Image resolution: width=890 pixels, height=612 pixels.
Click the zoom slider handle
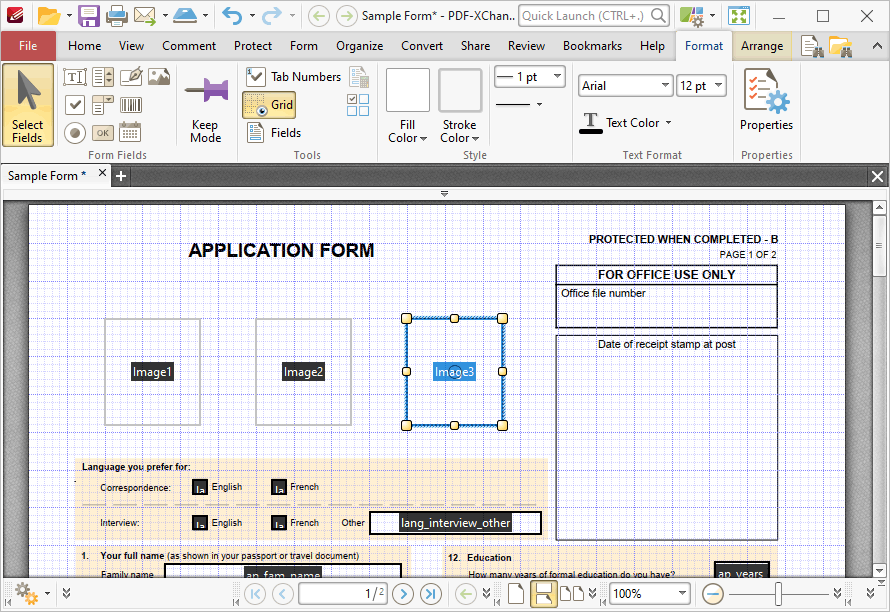click(x=778, y=594)
